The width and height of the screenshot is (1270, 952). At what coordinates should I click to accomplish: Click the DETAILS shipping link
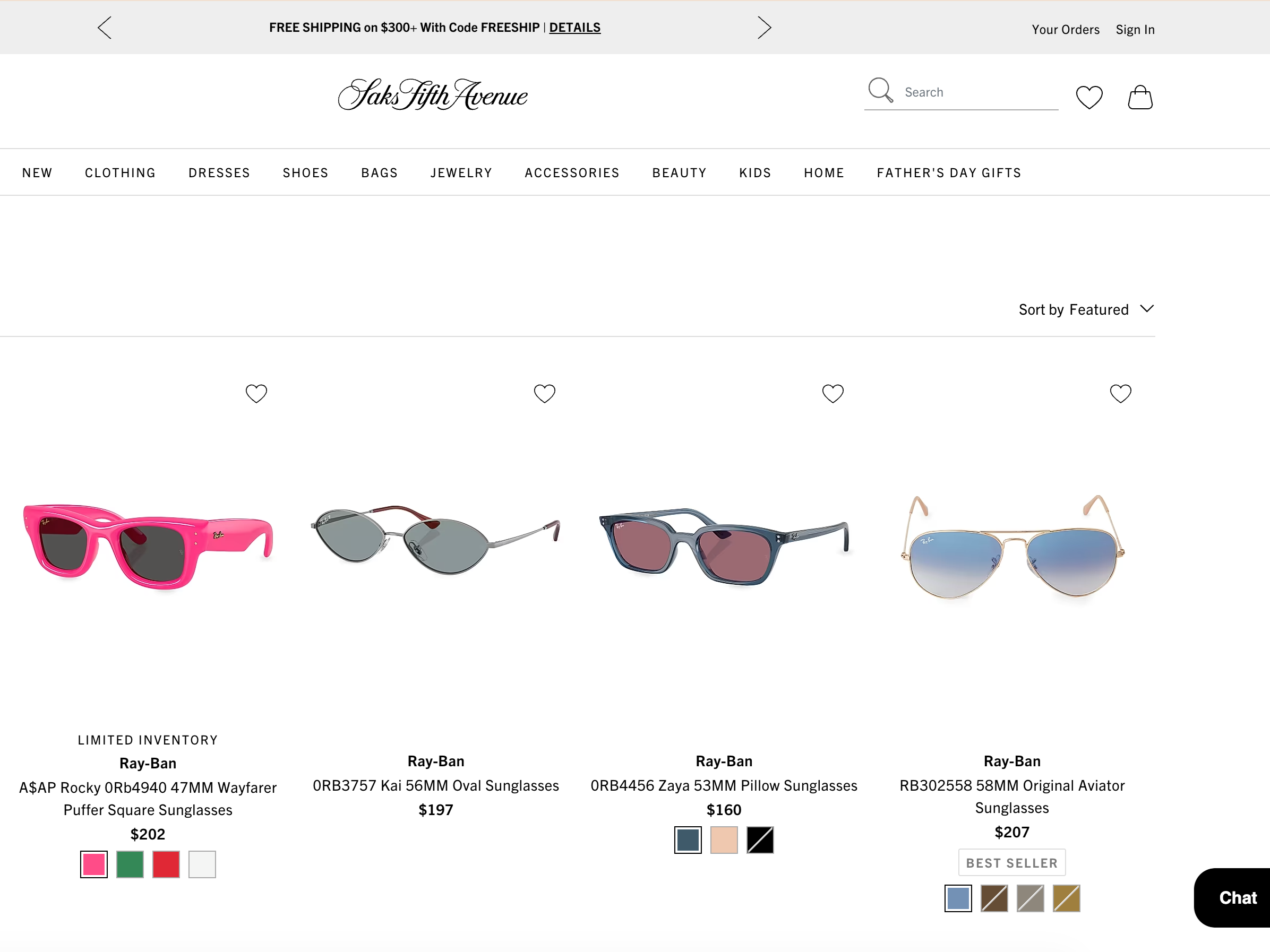click(x=574, y=28)
